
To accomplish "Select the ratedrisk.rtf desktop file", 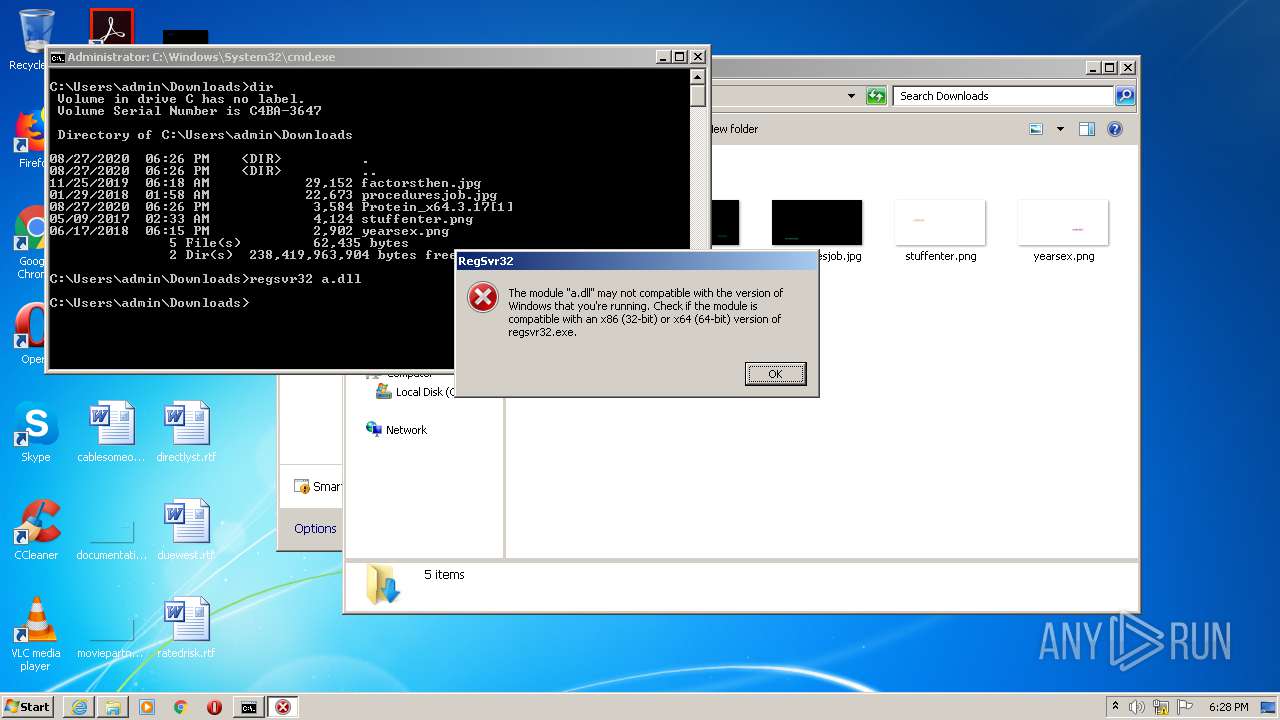I will point(186,629).
